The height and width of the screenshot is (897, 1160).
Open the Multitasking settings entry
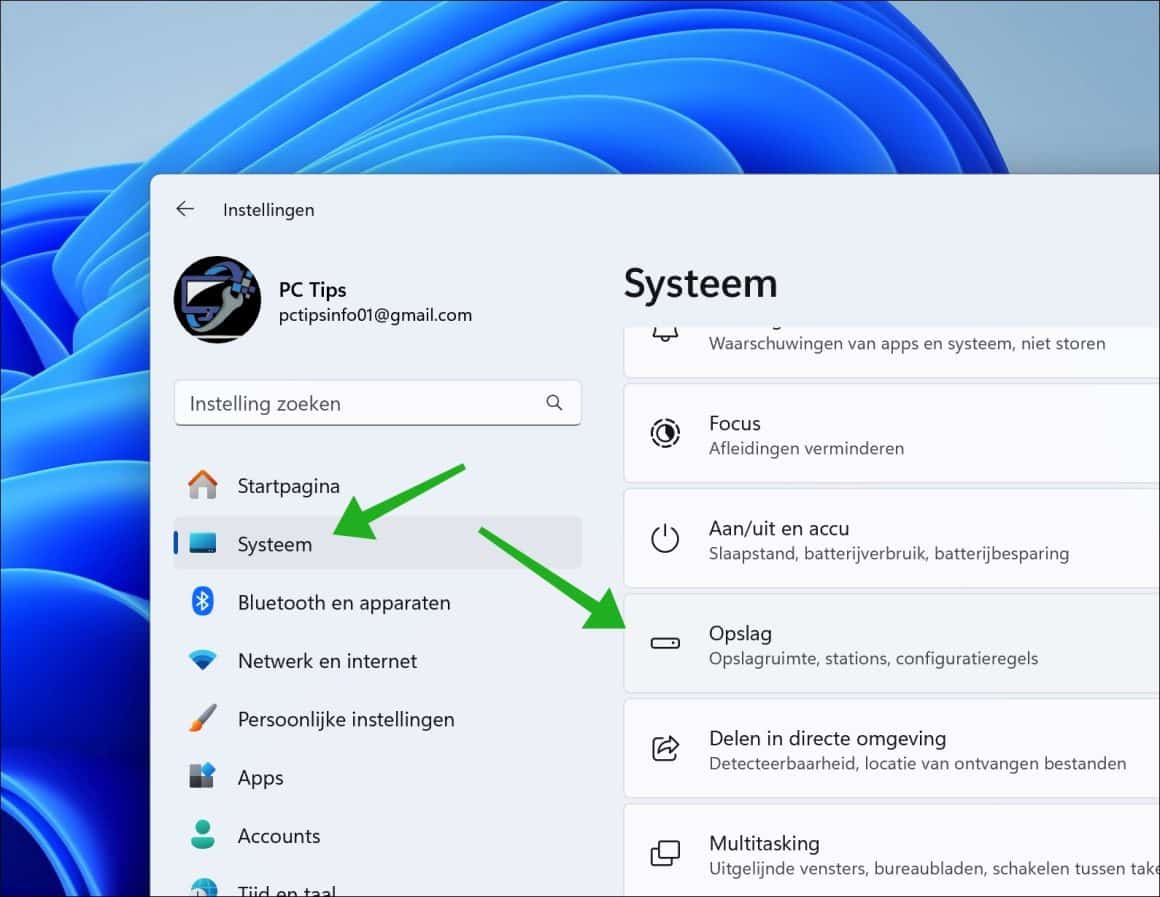[x=850, y=852]
